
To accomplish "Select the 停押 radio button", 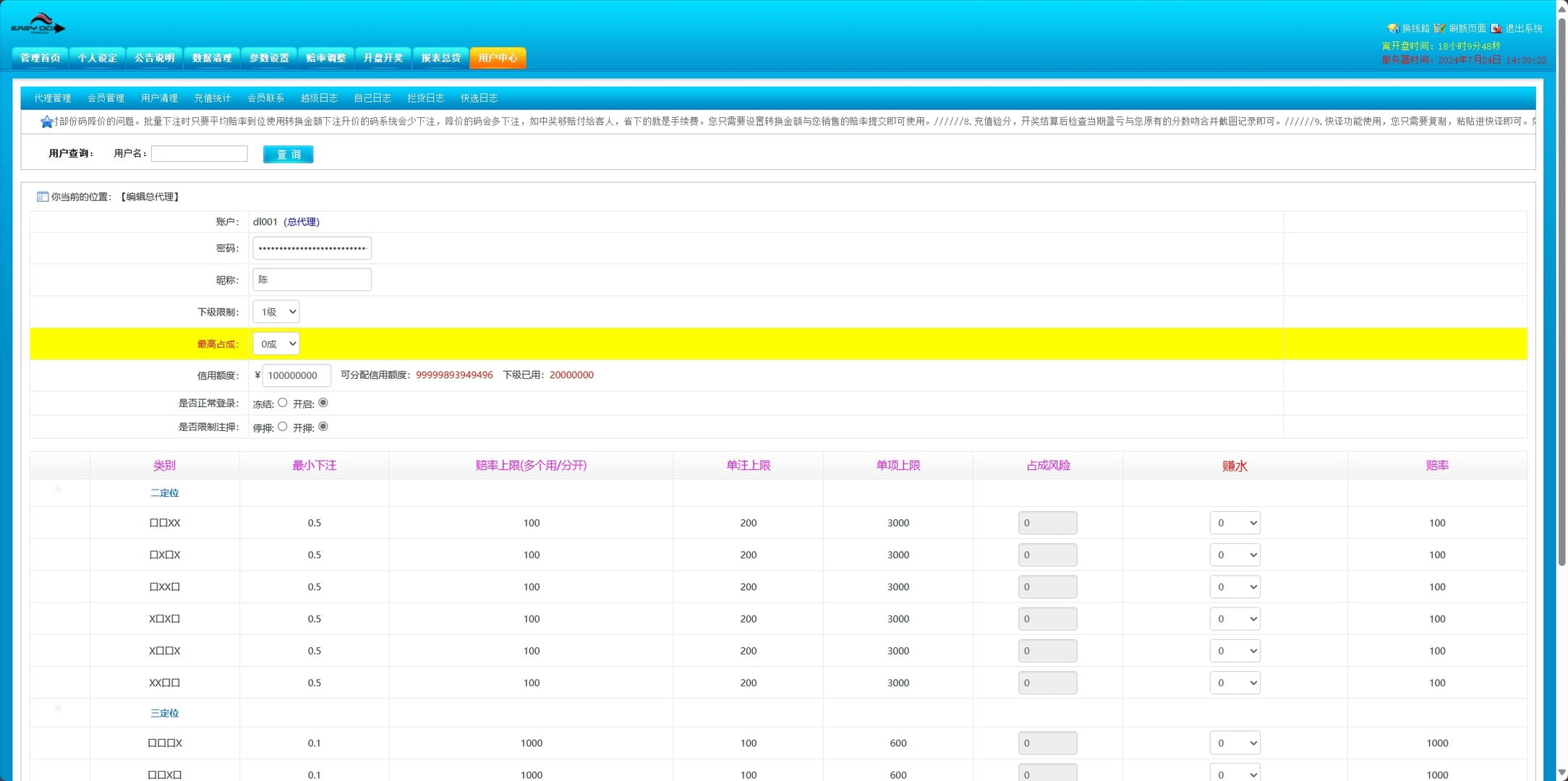I will point(283,427).
